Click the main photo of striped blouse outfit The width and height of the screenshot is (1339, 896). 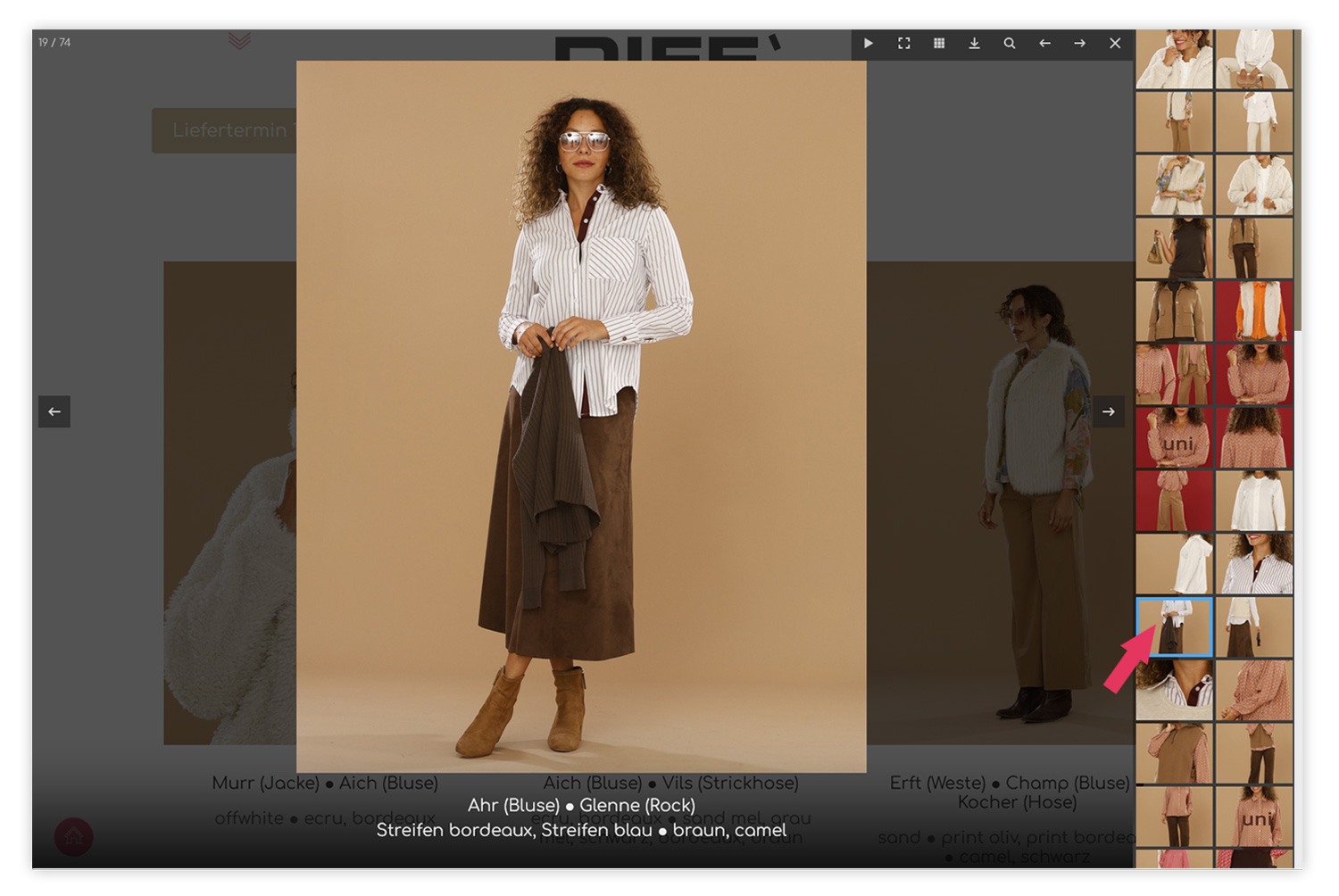(581, 416)
